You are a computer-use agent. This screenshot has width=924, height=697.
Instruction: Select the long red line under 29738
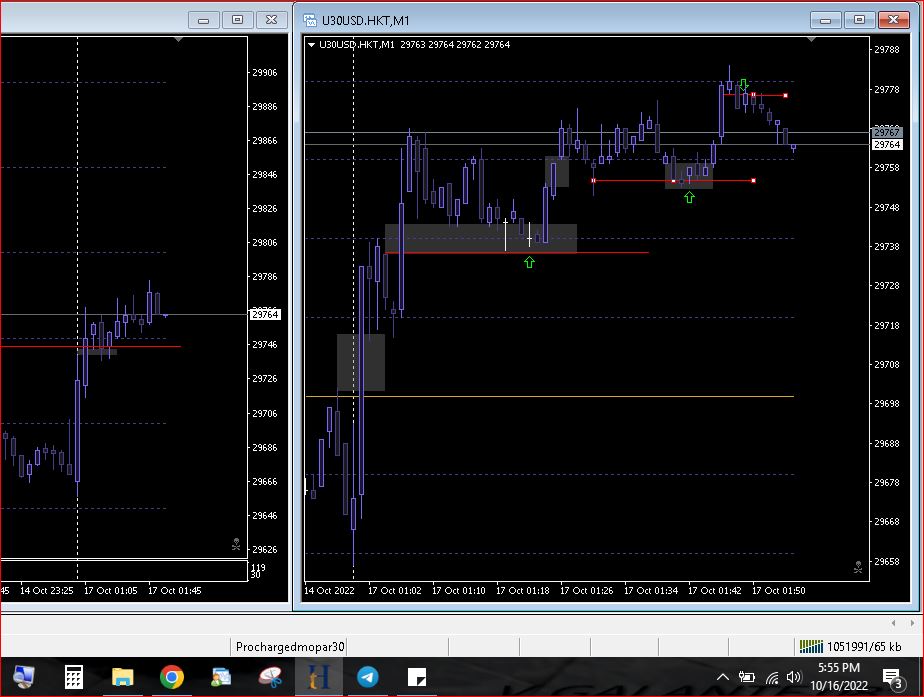coord(600,252)
